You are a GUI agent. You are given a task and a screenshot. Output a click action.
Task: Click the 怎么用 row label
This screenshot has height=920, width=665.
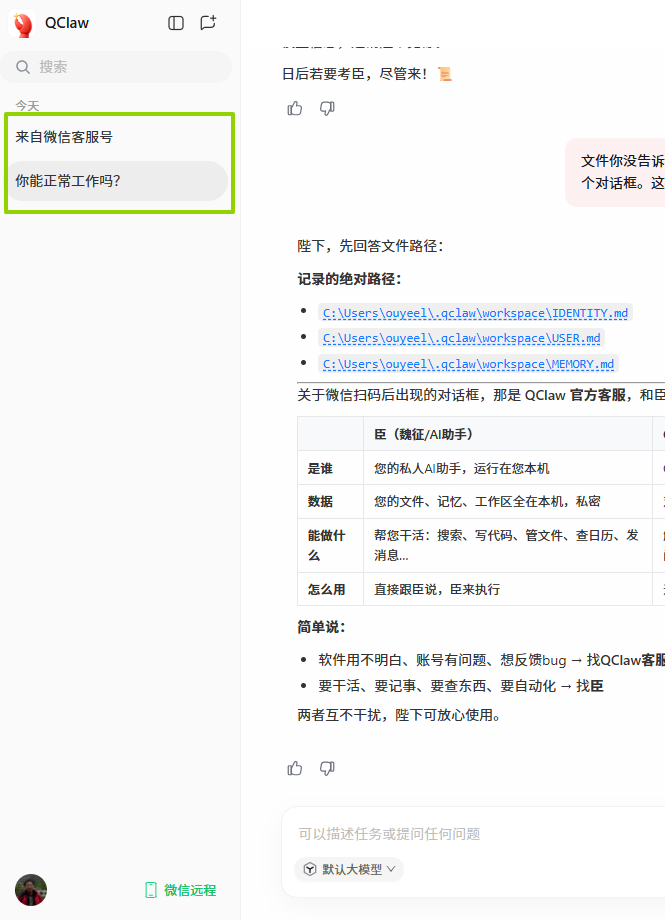pyautogui.click(x=326, y=589)
